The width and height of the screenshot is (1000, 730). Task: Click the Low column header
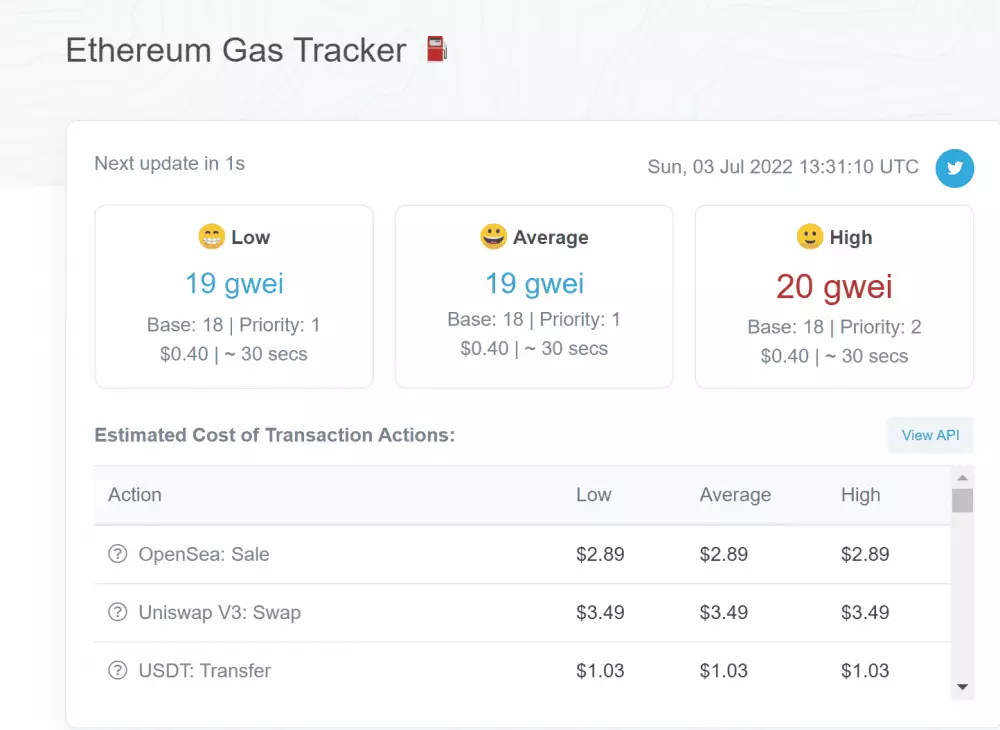(x=594, y=495)
